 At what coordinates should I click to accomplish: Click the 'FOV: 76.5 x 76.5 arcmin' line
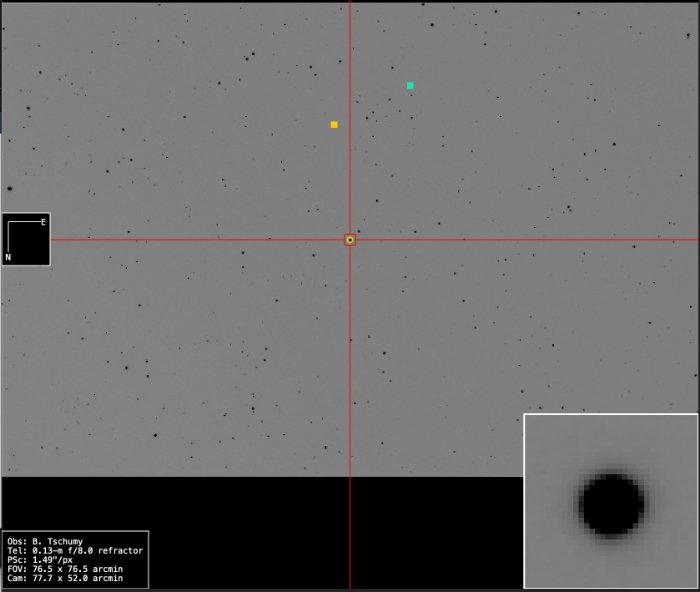[x=69, y=570]
